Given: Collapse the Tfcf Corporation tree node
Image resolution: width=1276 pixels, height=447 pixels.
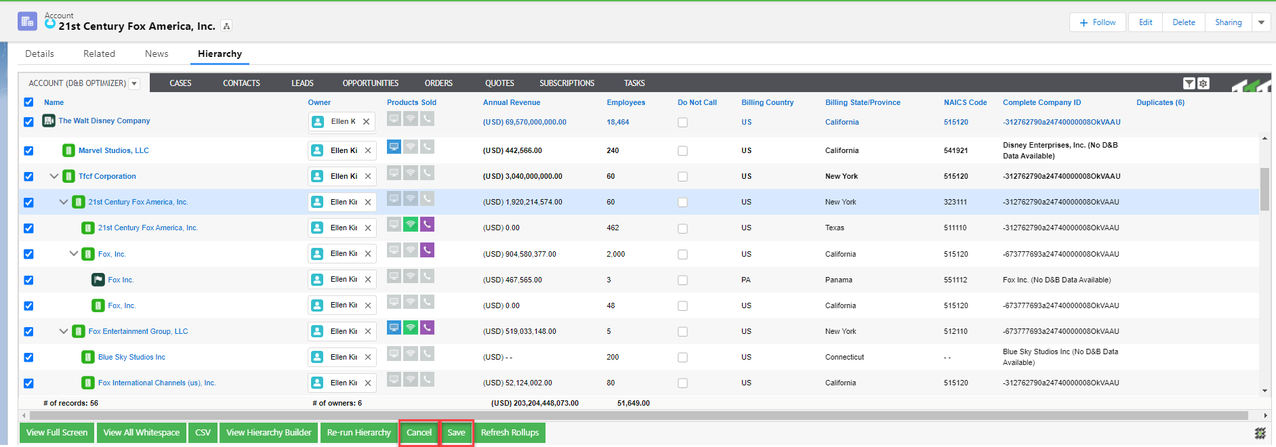Looking at the screenshot, I should pos(54,176).
